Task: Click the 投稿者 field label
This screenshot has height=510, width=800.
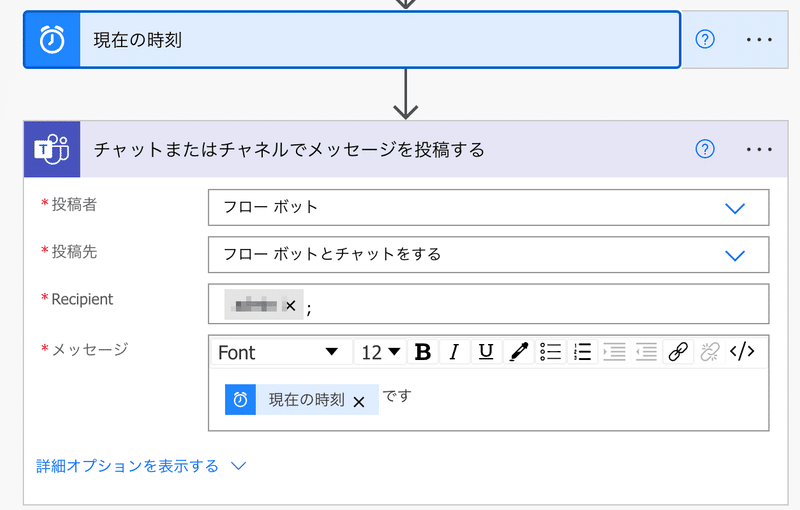Action: (x=74, y=205)
